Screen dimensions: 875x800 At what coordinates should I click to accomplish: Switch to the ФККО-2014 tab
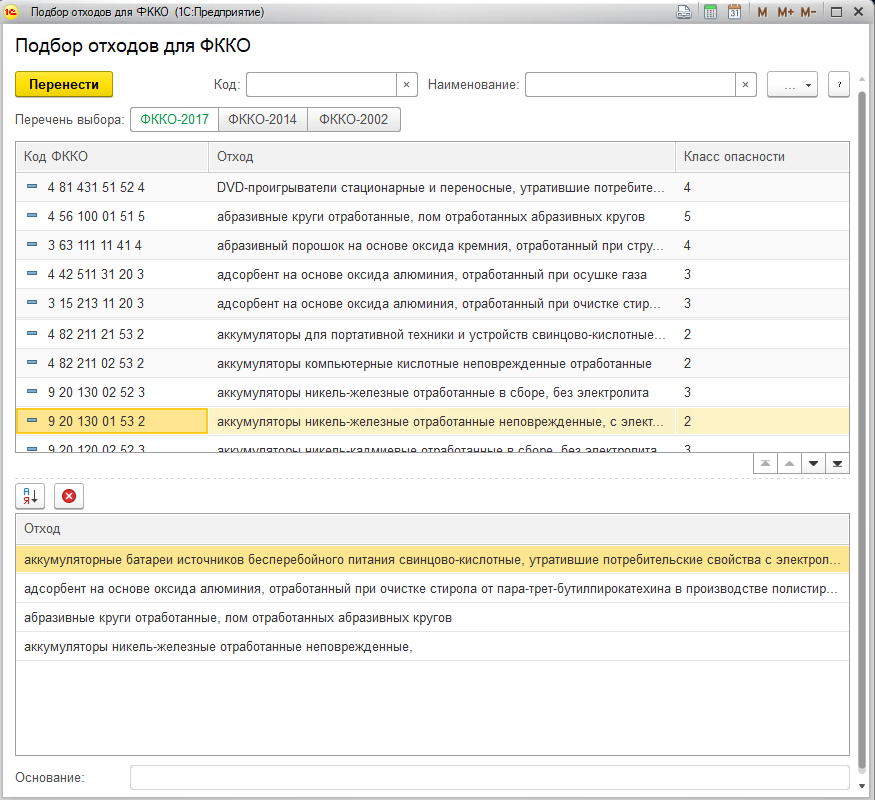262,119
